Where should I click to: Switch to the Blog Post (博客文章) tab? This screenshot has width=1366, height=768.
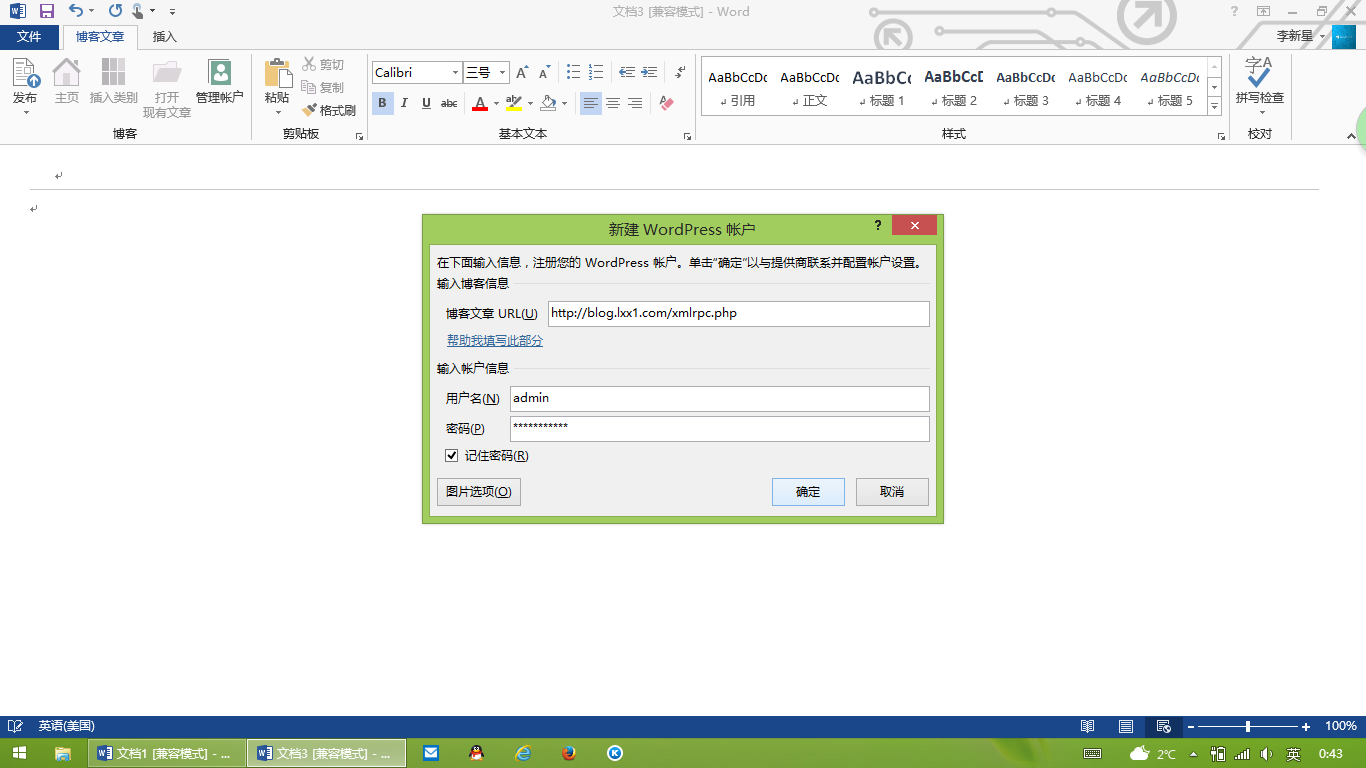coord(100,36)
